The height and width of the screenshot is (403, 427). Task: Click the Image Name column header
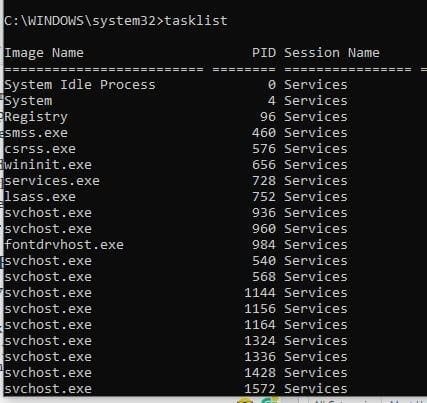(x=44, y=53)
